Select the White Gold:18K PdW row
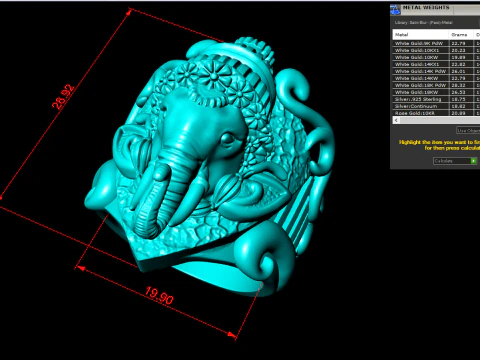 [x=436, y=85]
